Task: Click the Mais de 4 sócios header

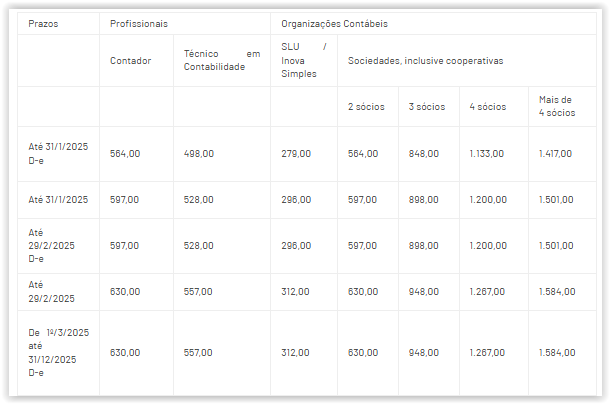Action: [556, 106]
